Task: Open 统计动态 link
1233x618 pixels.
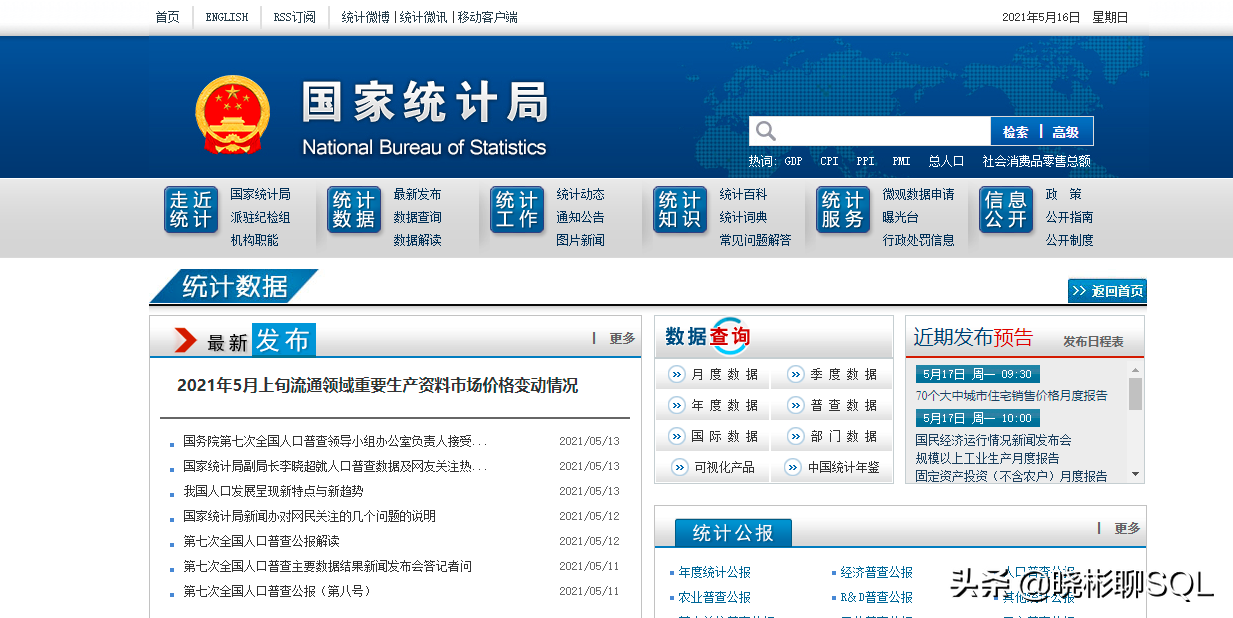Action: pyautogui.click(x=580, y=194)
